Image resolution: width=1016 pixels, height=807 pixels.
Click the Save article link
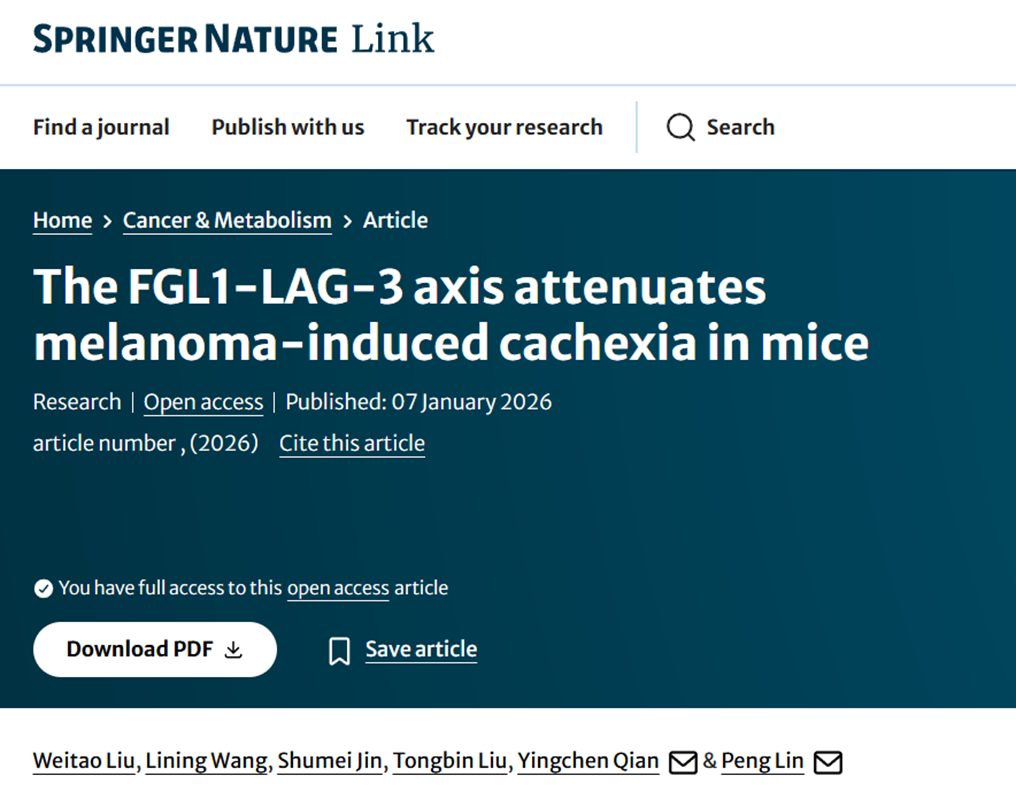[x=421, y=649]
